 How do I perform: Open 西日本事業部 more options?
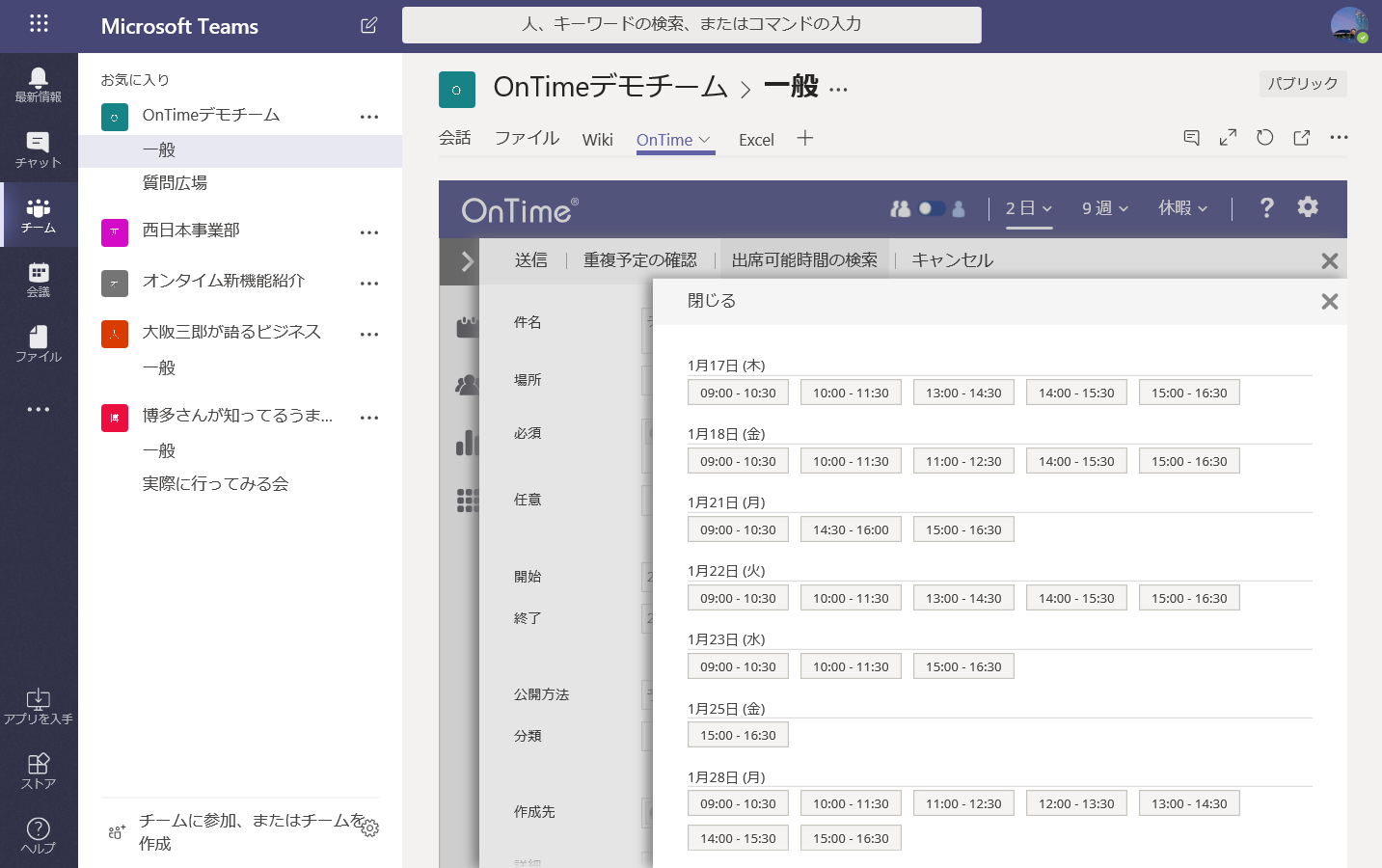coord(369,232)
